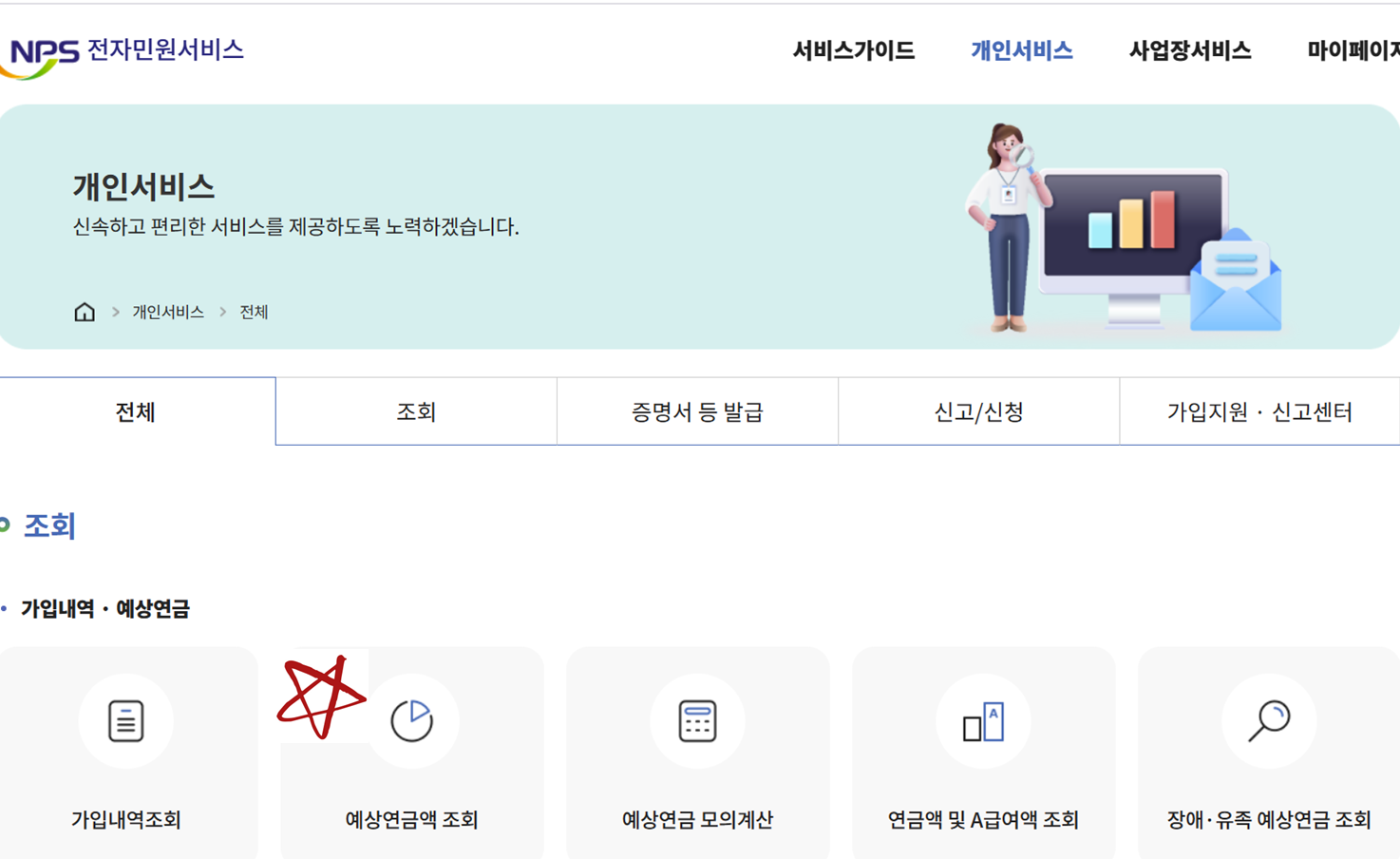1400x859 pixels.
Task: Click the 가입내역조회 document icon
Action: click(x=126, y=720)
